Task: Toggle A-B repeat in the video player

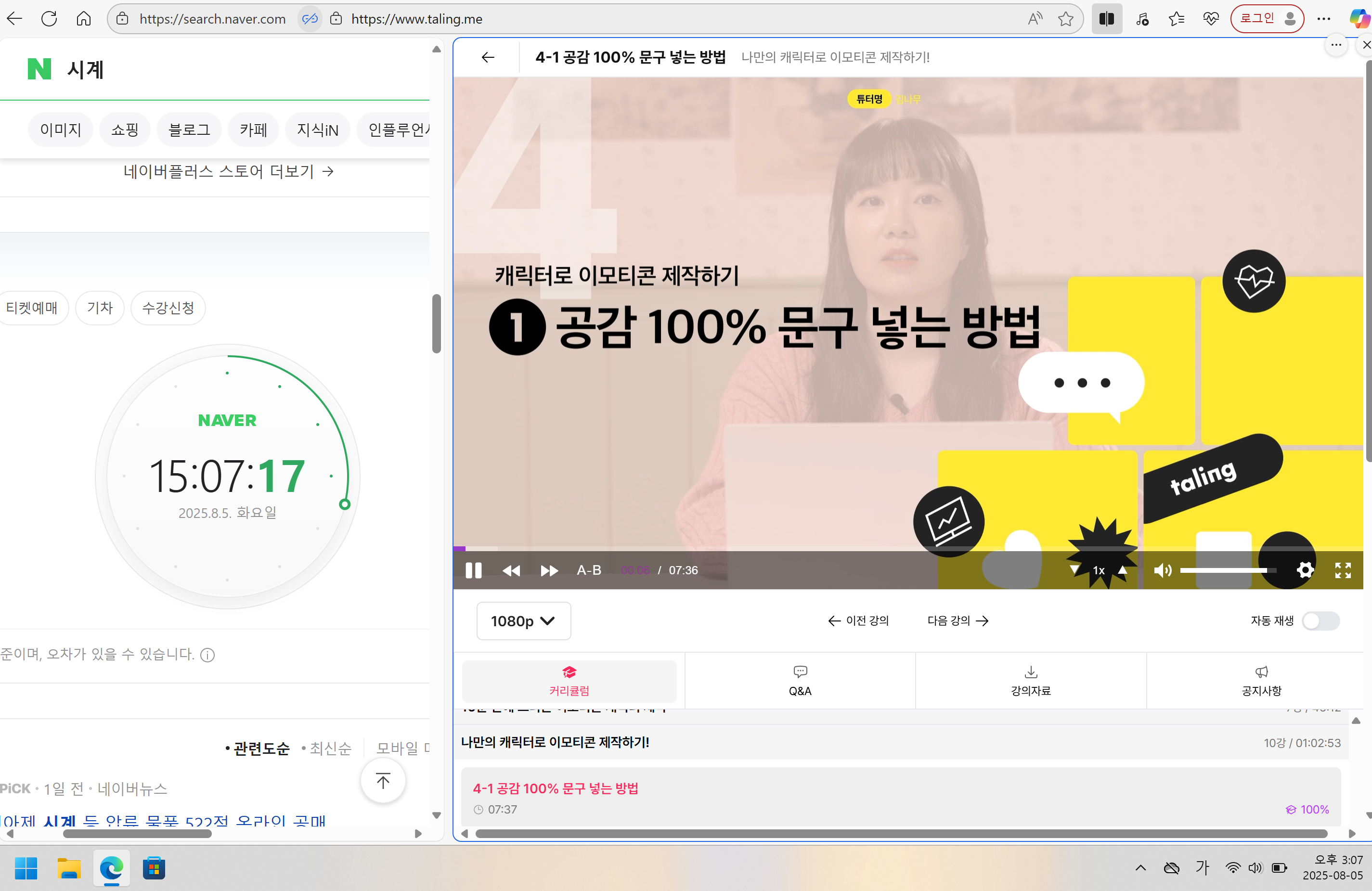Action: [589, 570]
